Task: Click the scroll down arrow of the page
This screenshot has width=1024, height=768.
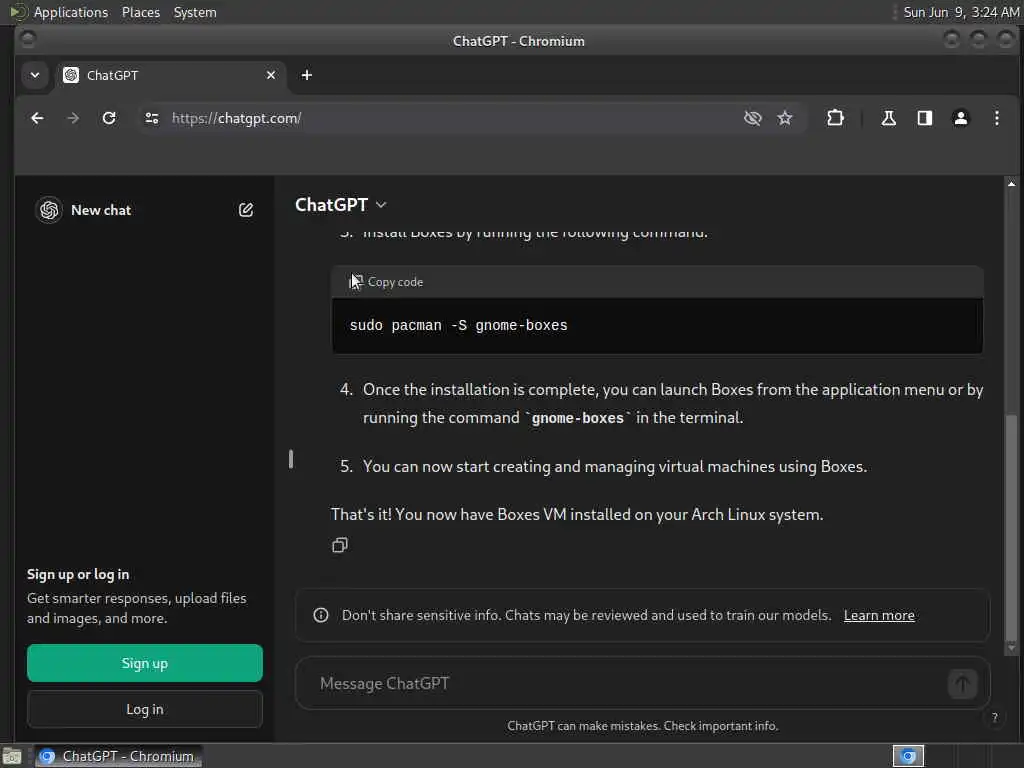Action: coord(1011,647)
